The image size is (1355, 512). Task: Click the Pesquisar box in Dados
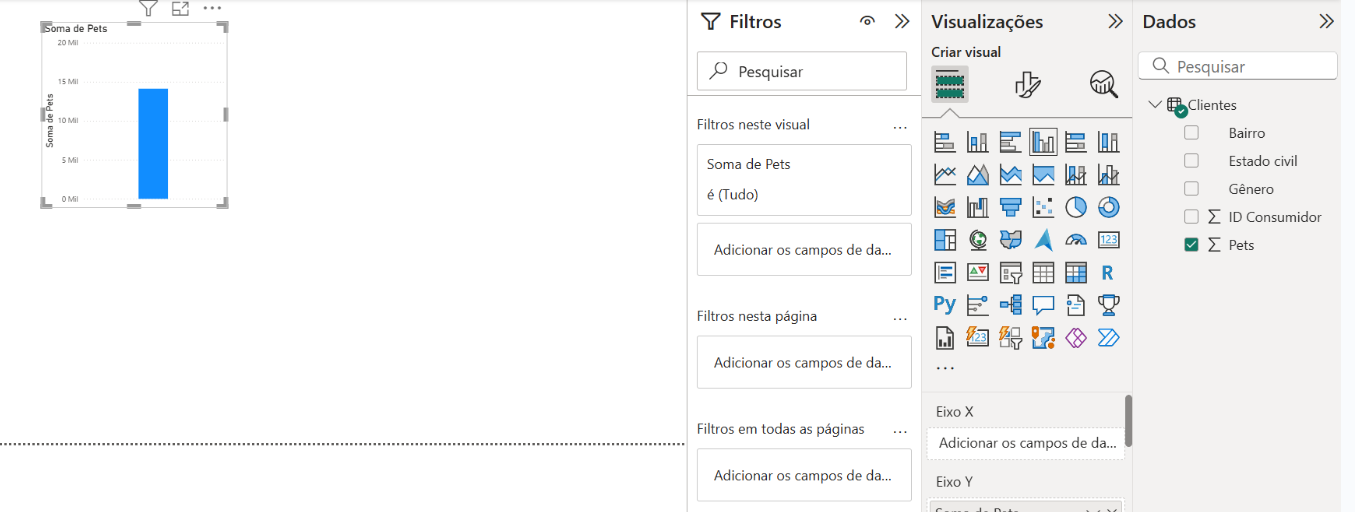pos(1238,66)
